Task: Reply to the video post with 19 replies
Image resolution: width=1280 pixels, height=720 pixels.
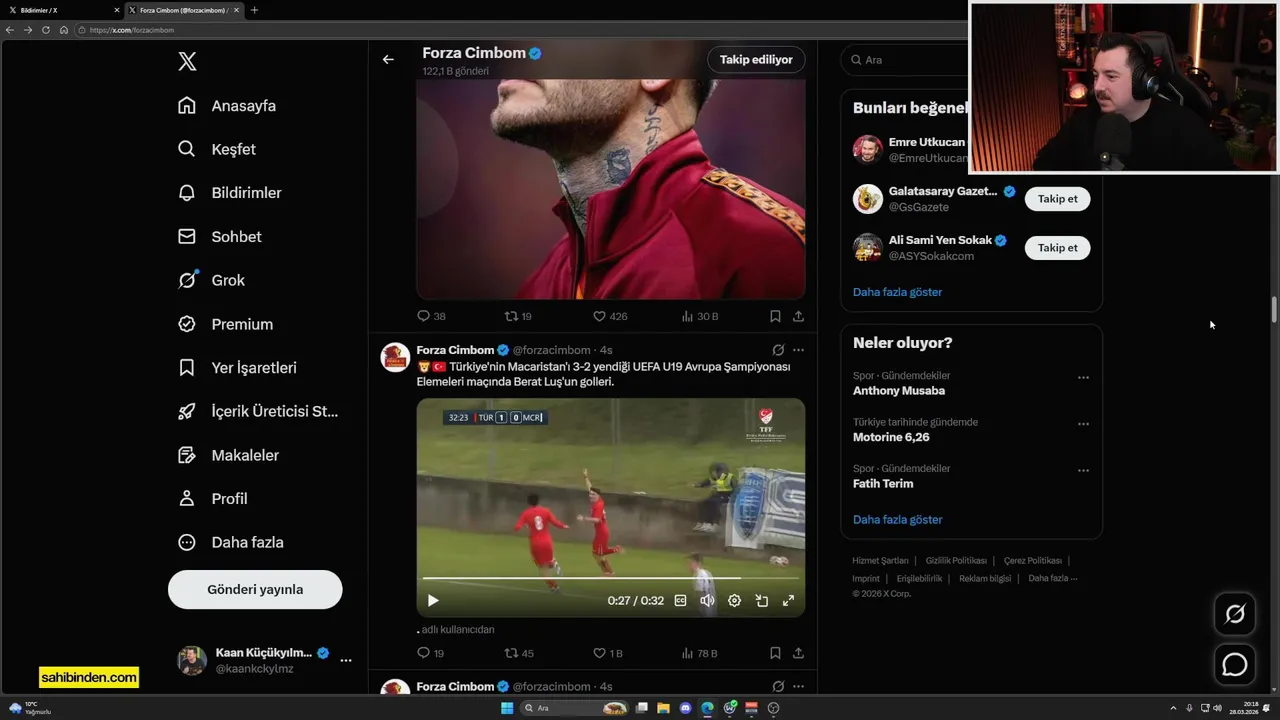Action: click(x=431, y=653)
